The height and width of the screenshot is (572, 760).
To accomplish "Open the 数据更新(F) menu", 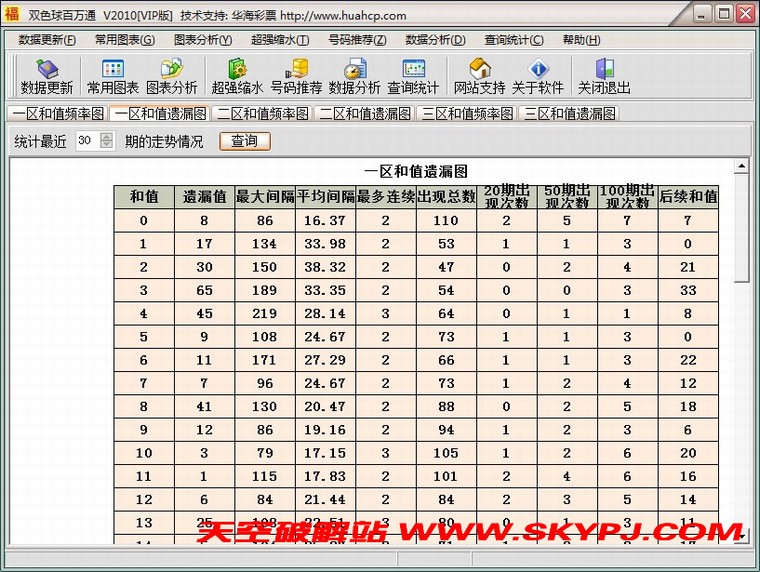I will (47, 40).
